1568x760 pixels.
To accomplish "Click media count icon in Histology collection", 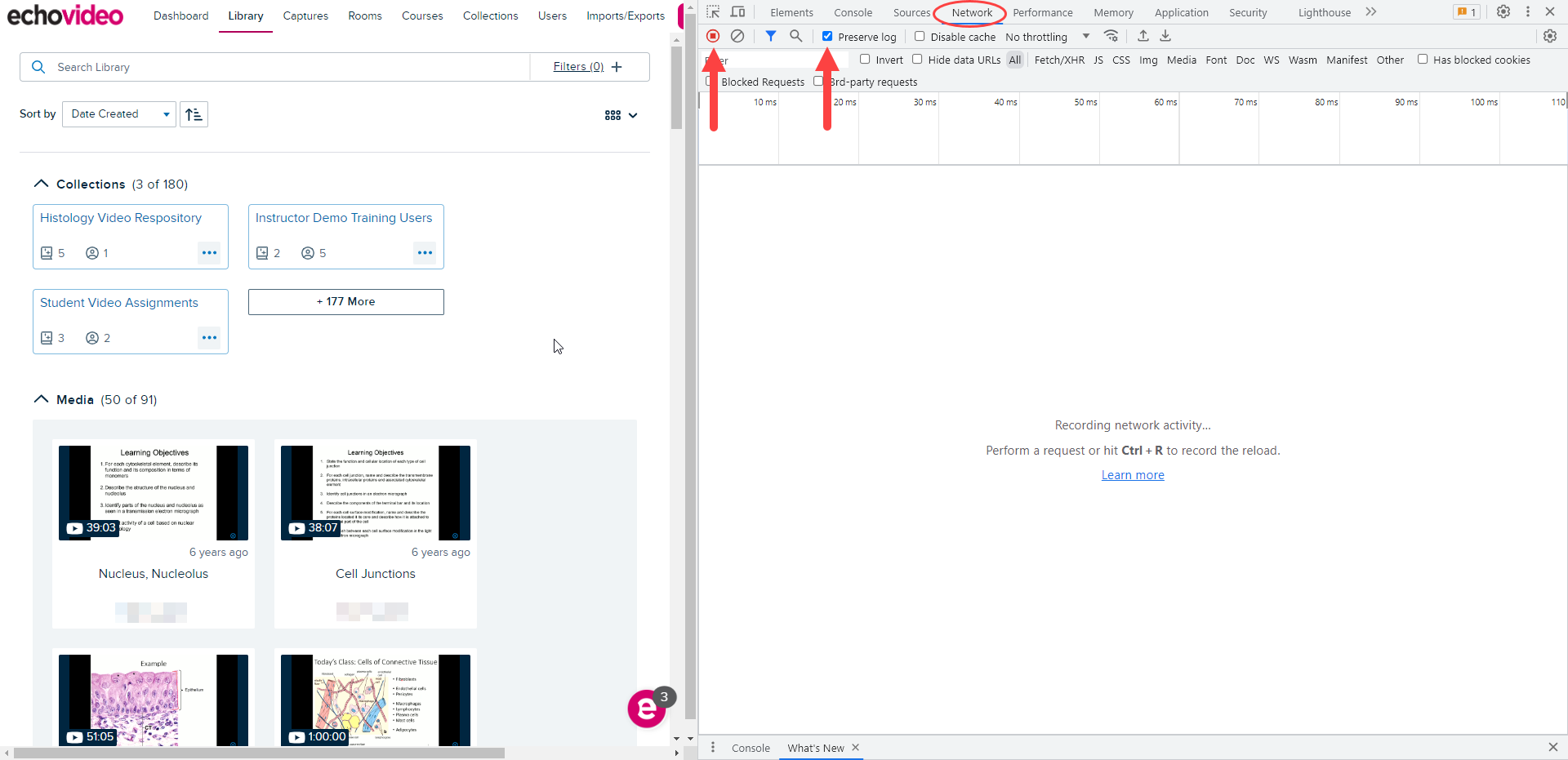I will [x=47, y=253].
